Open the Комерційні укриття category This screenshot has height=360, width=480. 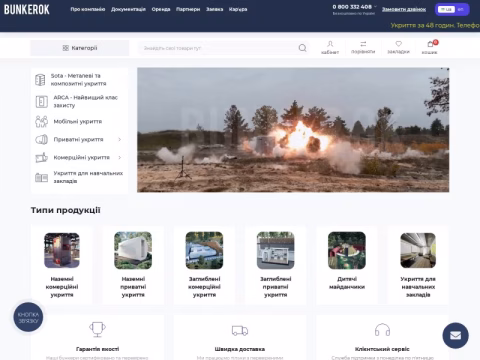coord(81,157)
